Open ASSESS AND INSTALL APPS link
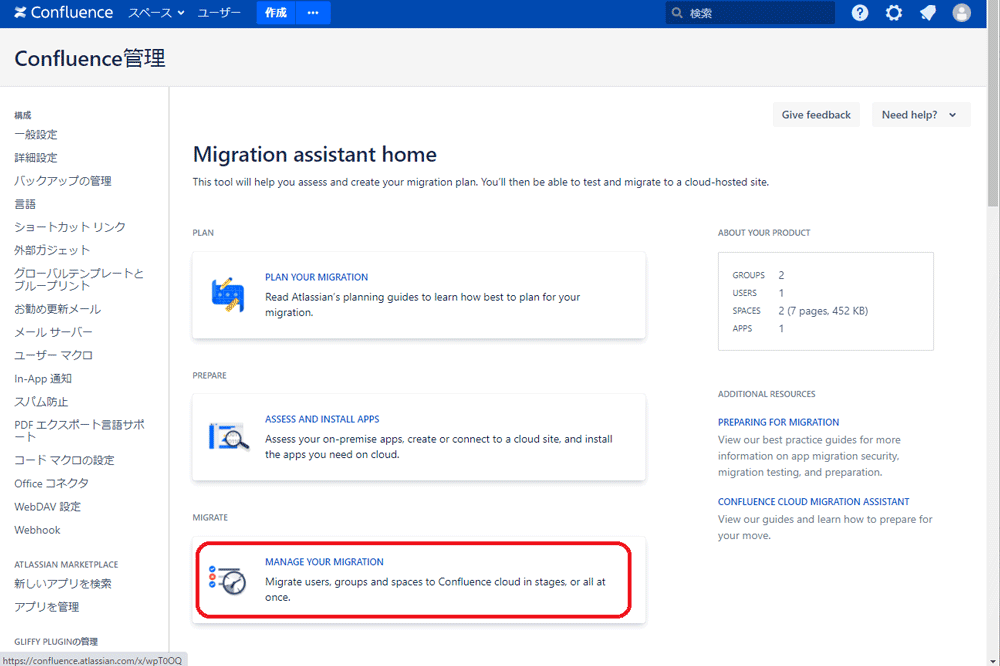 tap(322, 419)
